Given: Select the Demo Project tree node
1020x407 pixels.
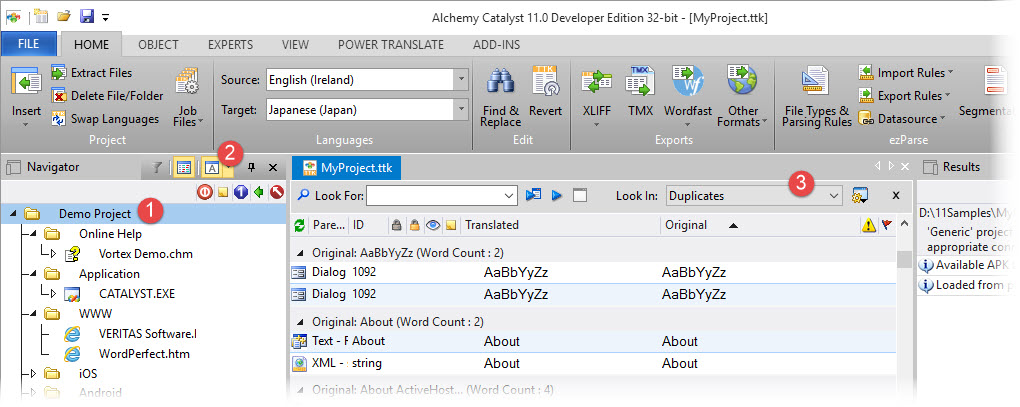Looking at the screenshot, I should (x=94, y=213).
